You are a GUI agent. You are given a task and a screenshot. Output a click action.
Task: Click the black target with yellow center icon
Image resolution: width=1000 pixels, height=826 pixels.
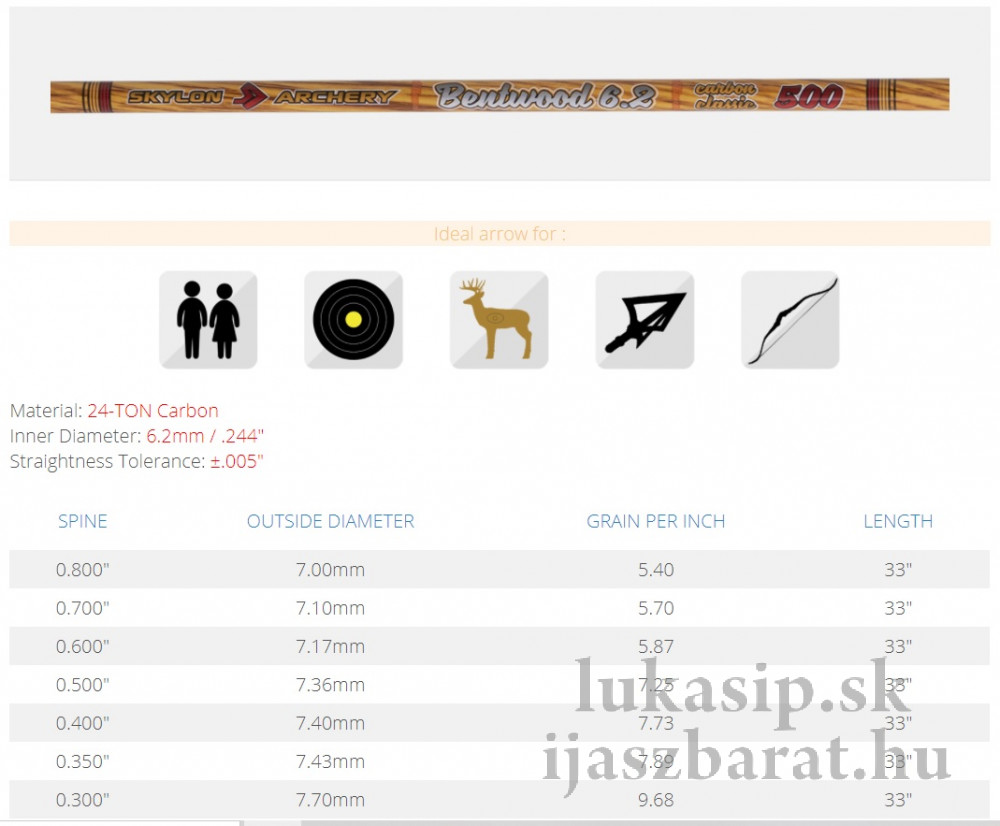[353, 320]
